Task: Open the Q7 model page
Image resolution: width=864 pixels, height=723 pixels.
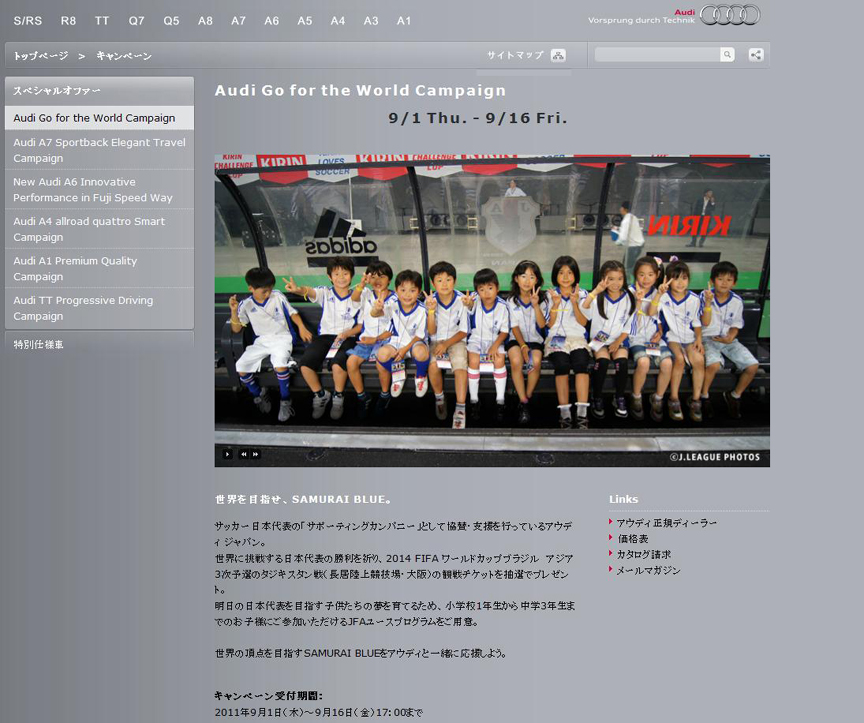Action: [137, 20]
